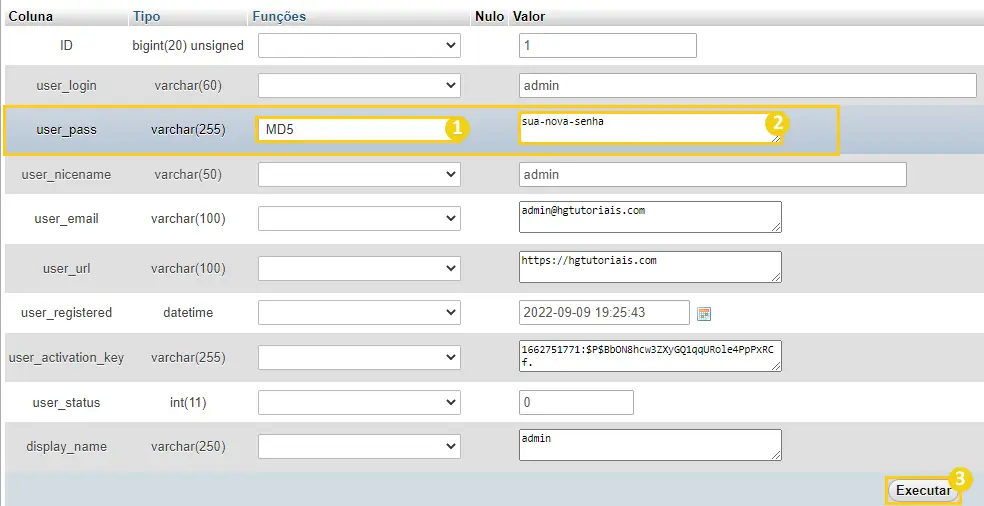Open the function dropdown for user_status row
Viewport: 984px width, 506px height.
click(359, 402)
